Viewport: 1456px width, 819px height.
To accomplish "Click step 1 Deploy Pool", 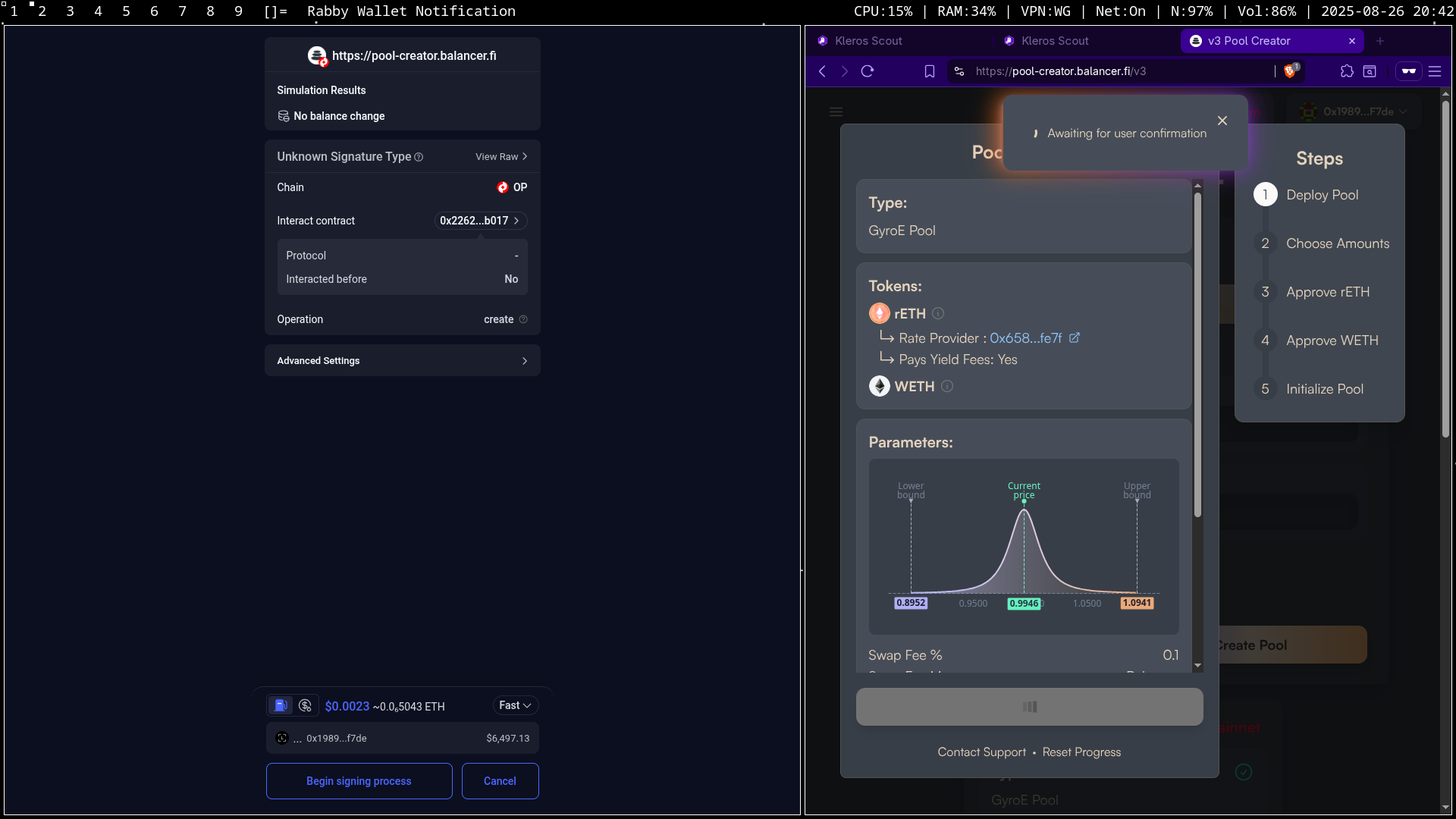I will (x=1306, y=195).
